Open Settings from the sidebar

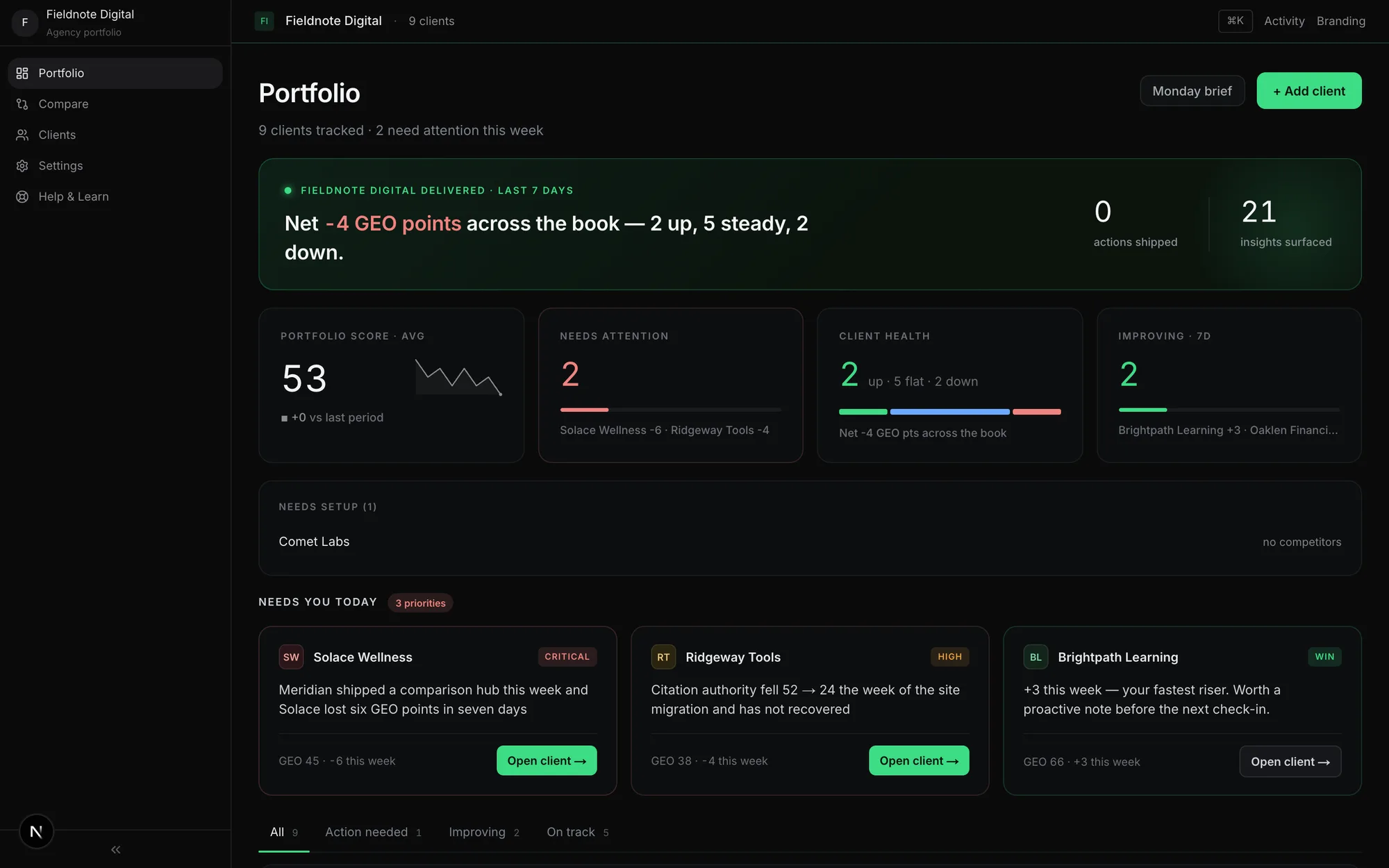coord(115,166)
